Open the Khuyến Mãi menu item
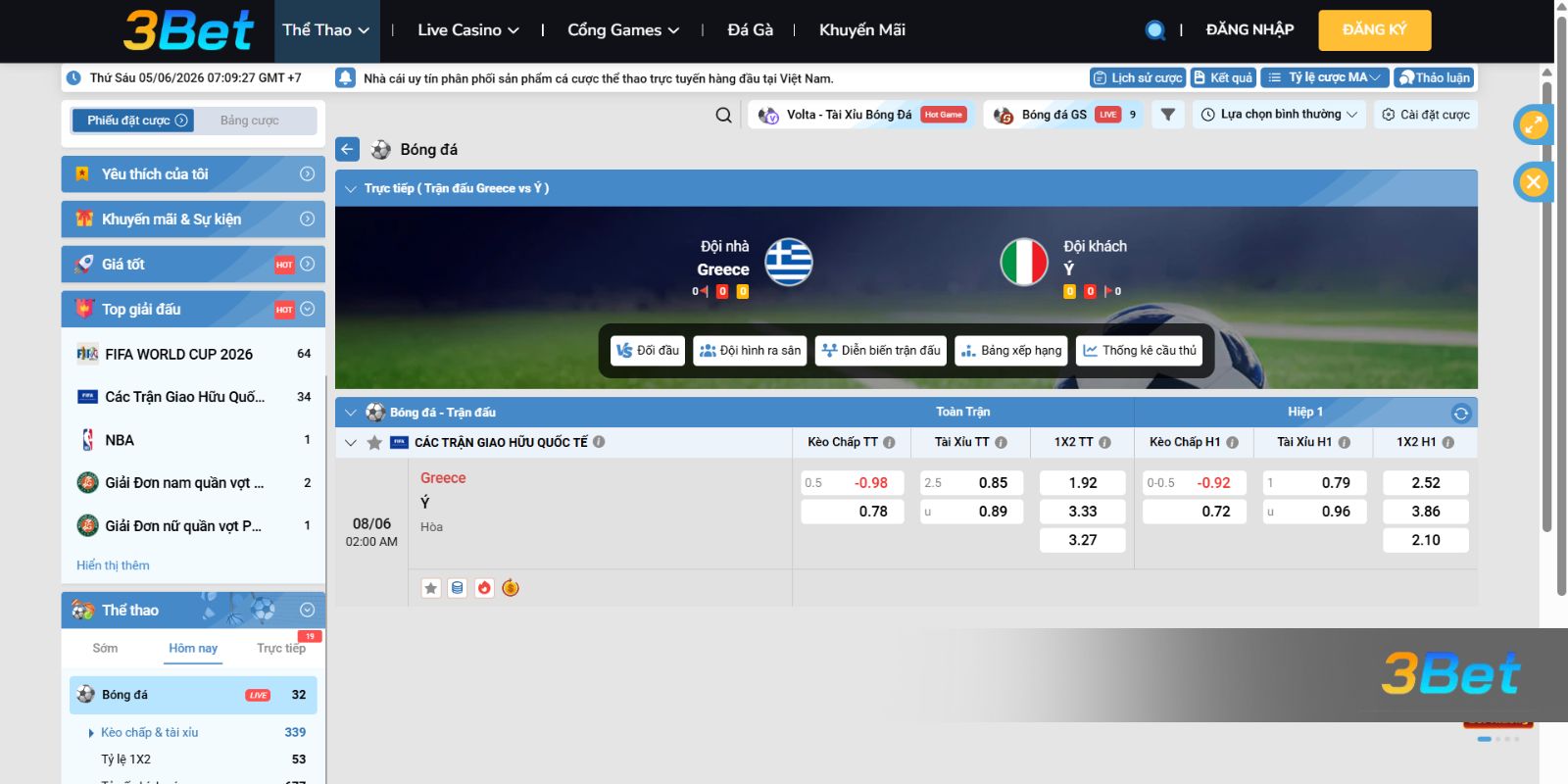 click(862, 30)
